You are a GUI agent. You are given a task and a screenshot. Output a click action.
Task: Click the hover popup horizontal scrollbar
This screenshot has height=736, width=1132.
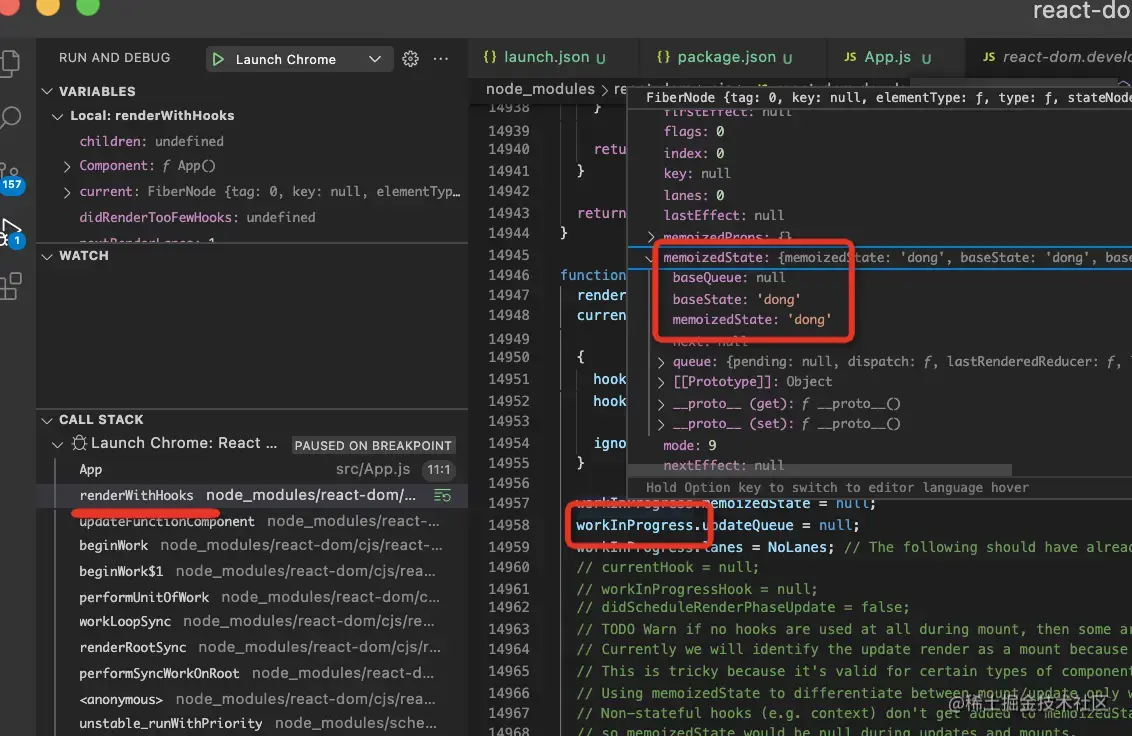(819, 470)
